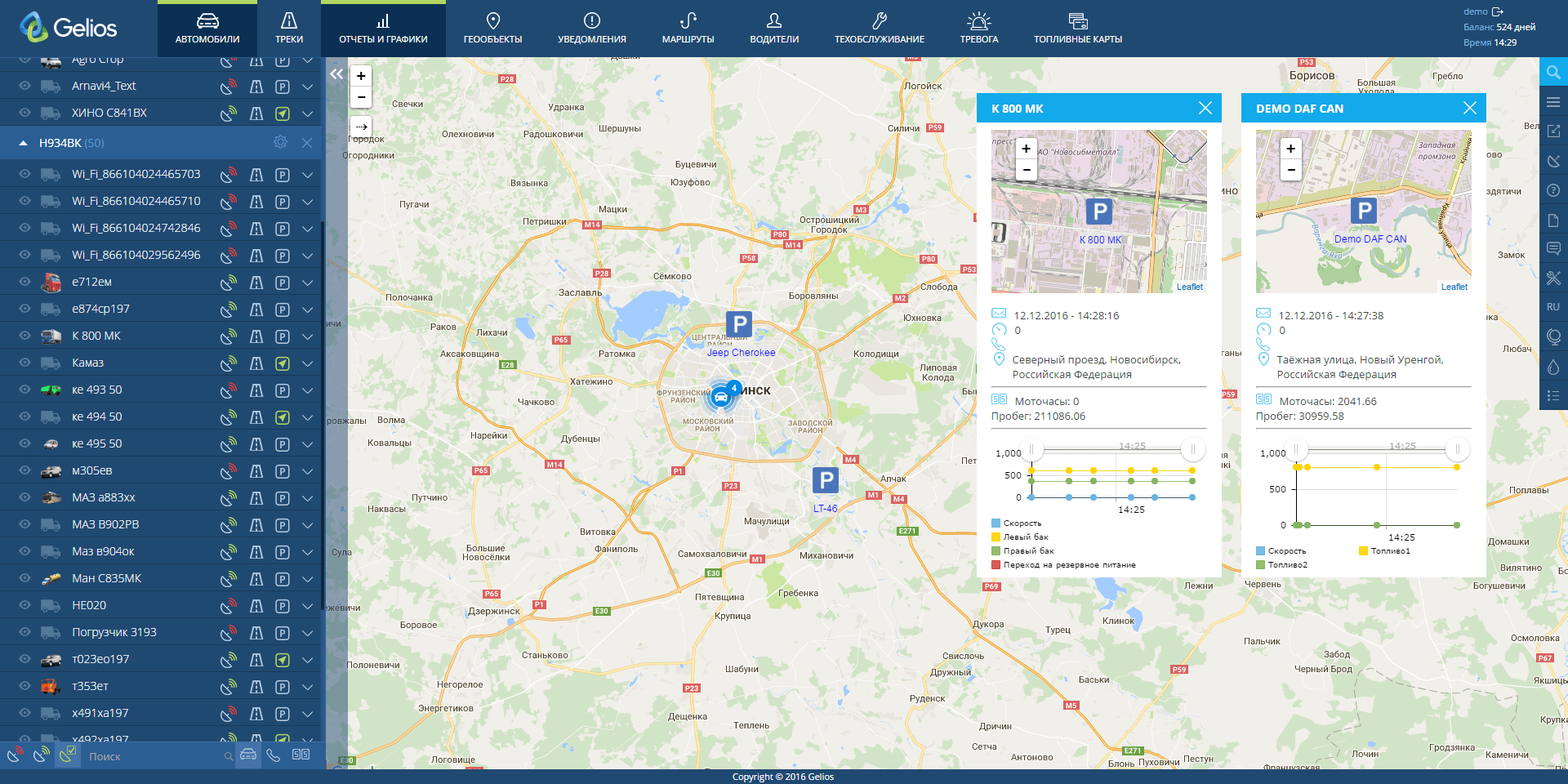The width and height of the screenshot is (1568, 784).
Task: Toggle visibility eye for ке 493 50
Action: point(24,390)
